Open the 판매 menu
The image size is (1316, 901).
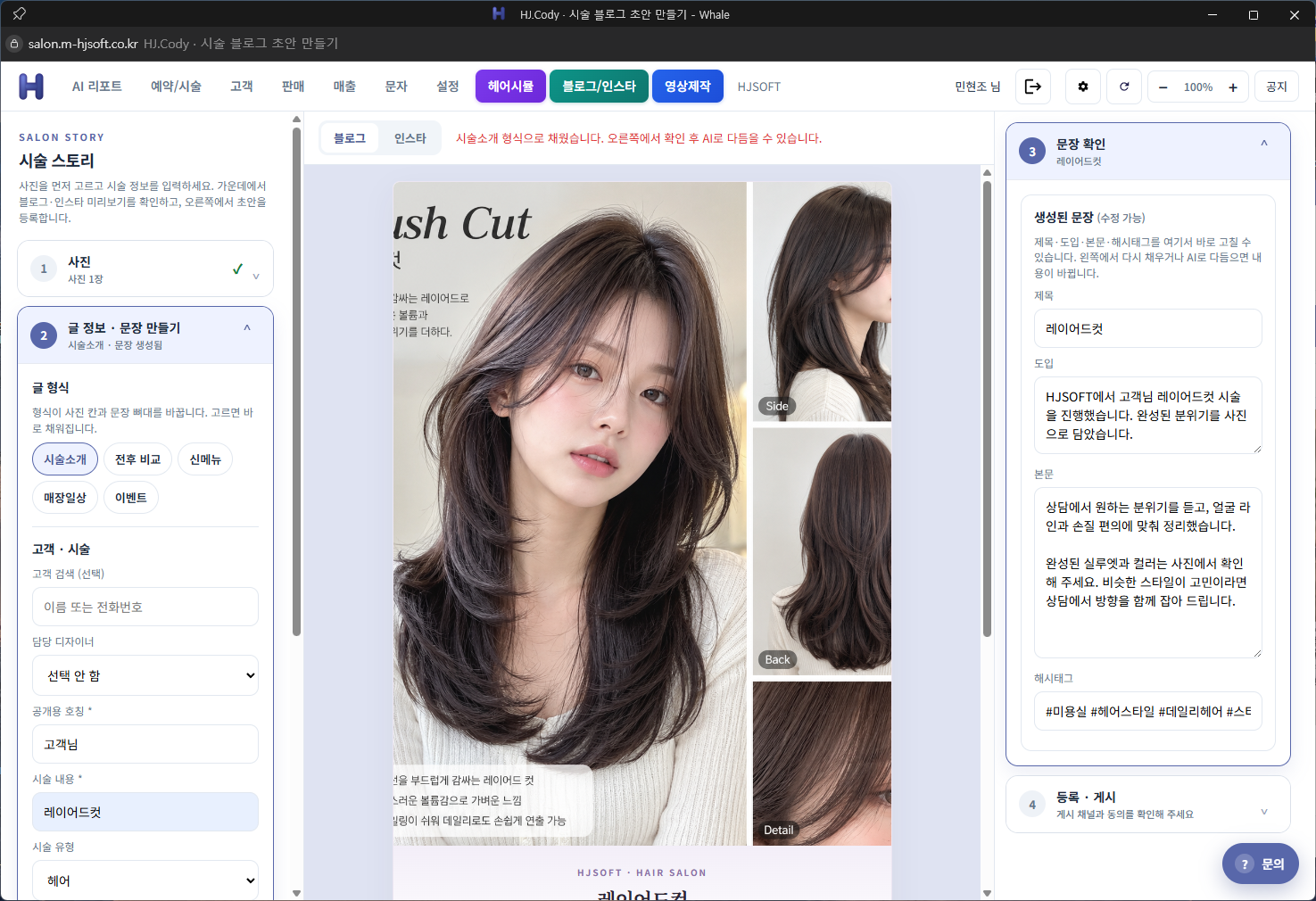coord(294,87)
